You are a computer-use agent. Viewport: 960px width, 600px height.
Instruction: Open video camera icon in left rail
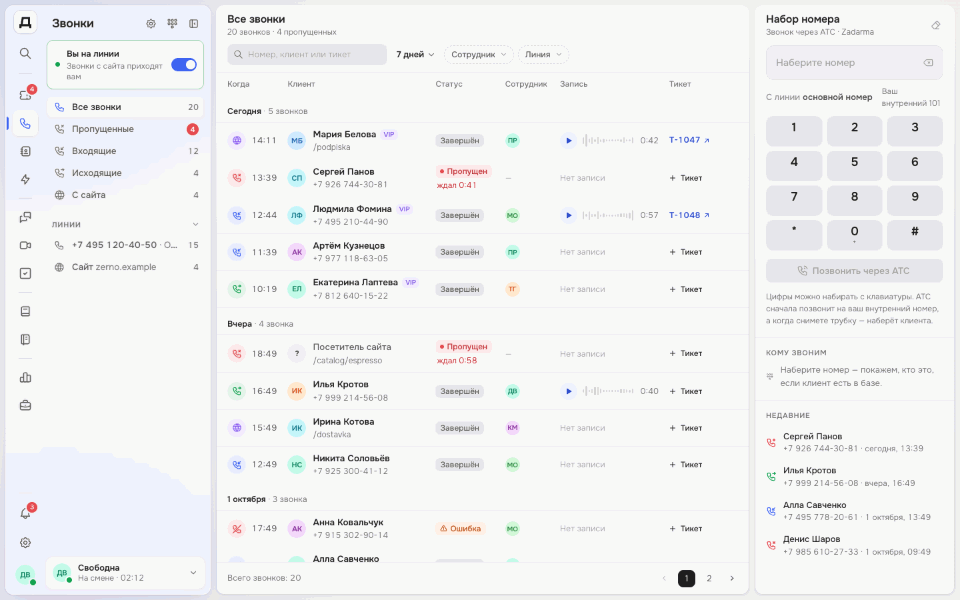click(x=25, y=246)
